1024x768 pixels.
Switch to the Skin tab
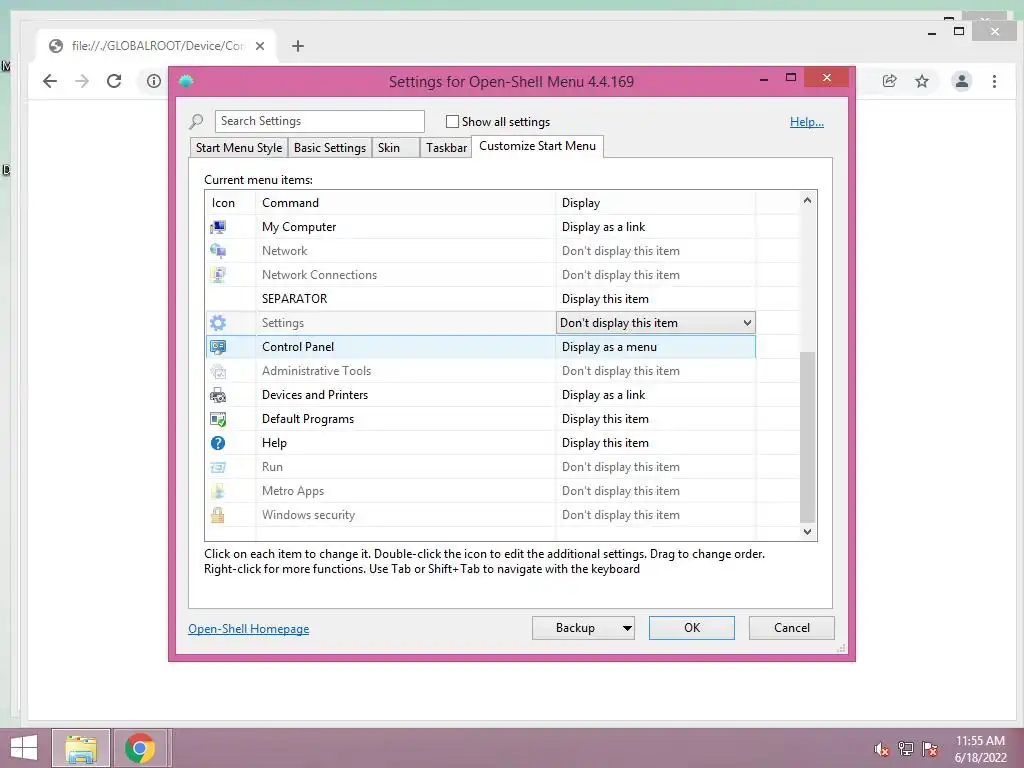395,148
